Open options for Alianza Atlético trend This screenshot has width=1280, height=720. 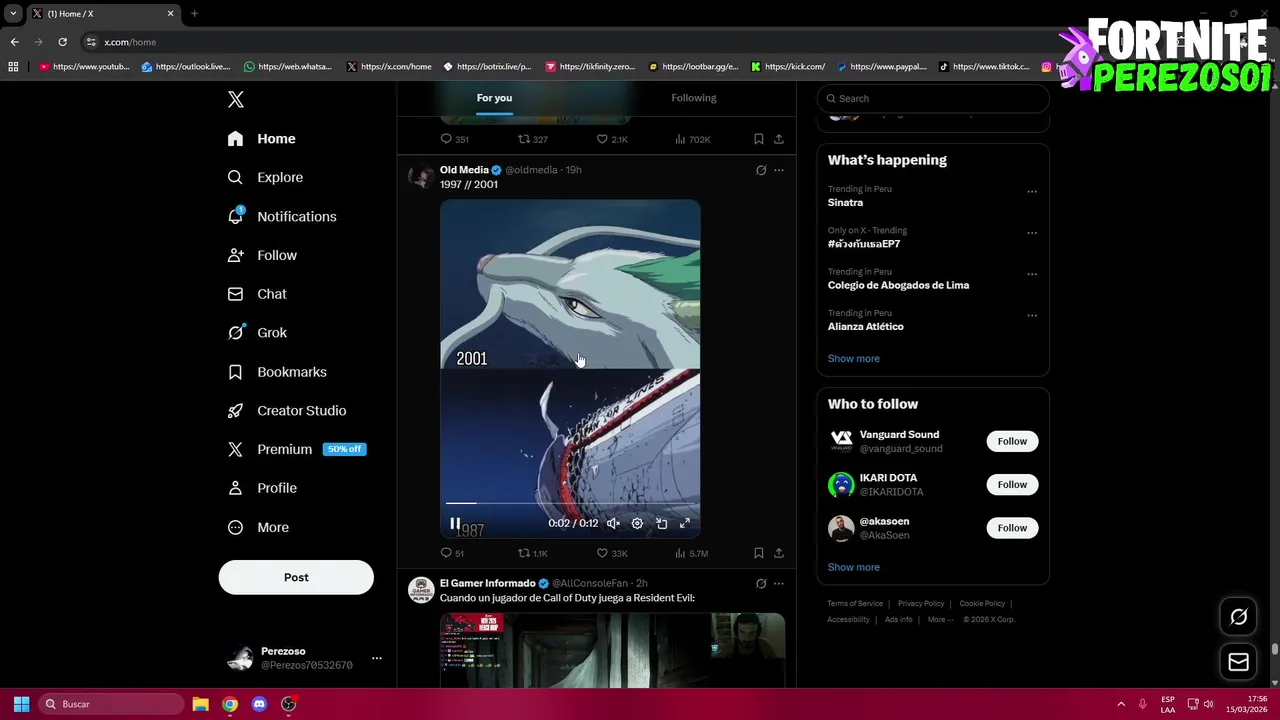click(1032, 315)
